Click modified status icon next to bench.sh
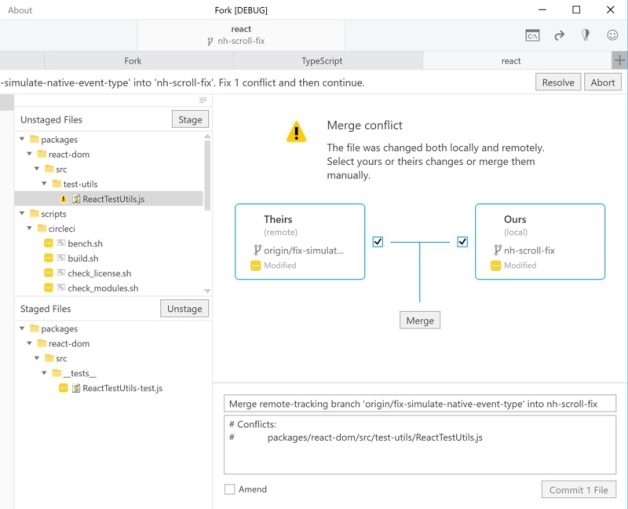The width and height of the screenshot is (628, 509). pos(49,244)
